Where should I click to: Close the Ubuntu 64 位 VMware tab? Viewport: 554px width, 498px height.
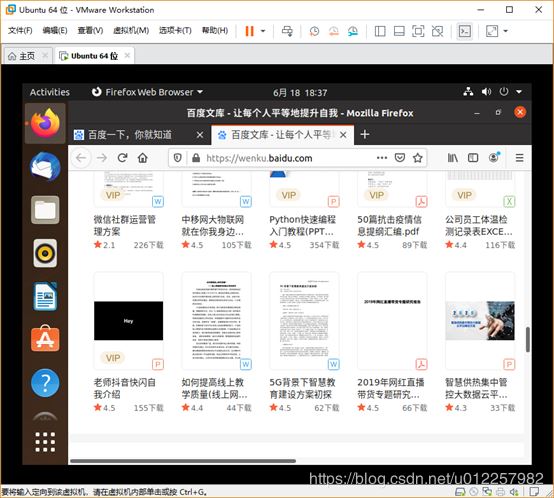point(127,55)
